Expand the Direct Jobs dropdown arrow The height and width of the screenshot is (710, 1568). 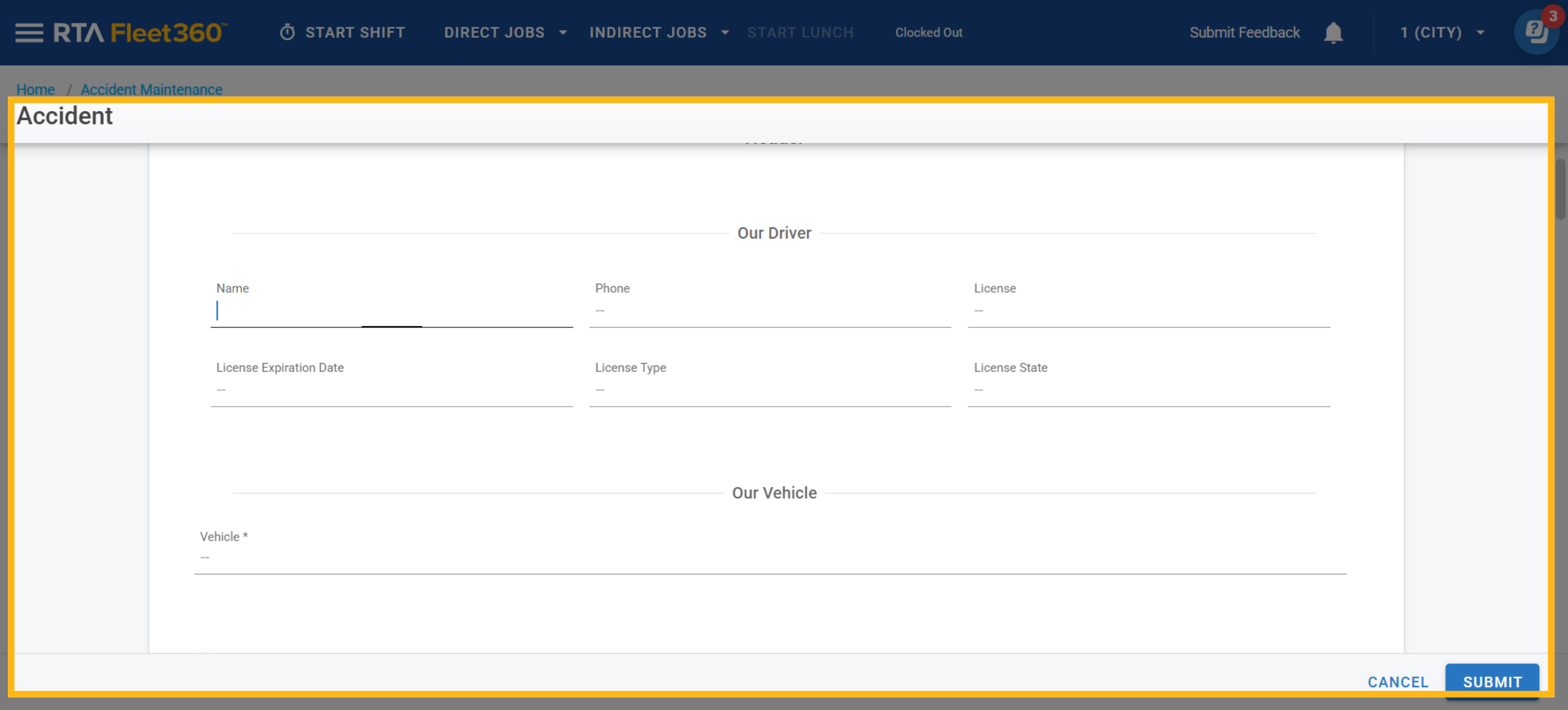(x=563, y=33)
